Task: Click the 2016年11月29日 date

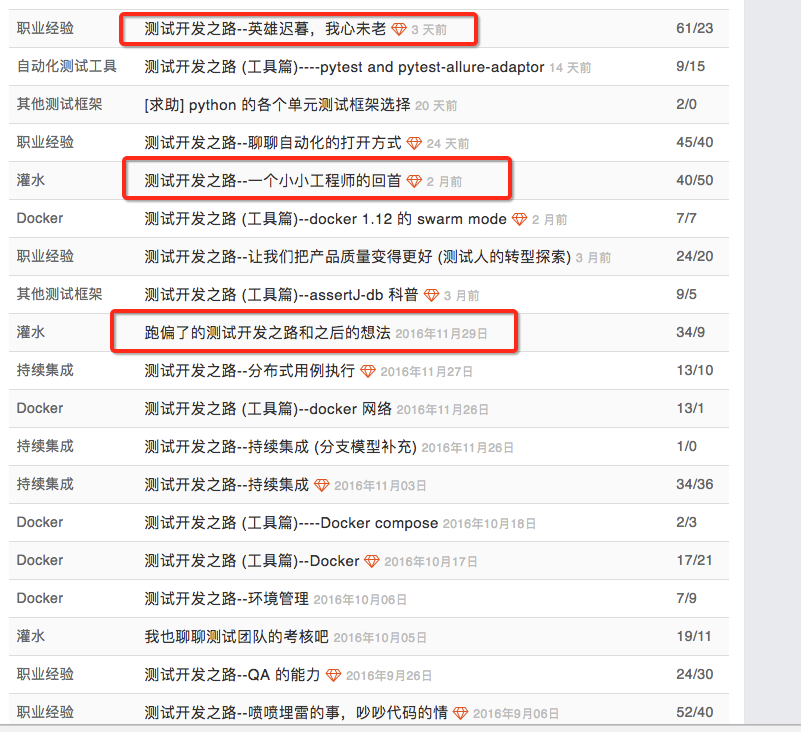Action: tap(441, 334)
